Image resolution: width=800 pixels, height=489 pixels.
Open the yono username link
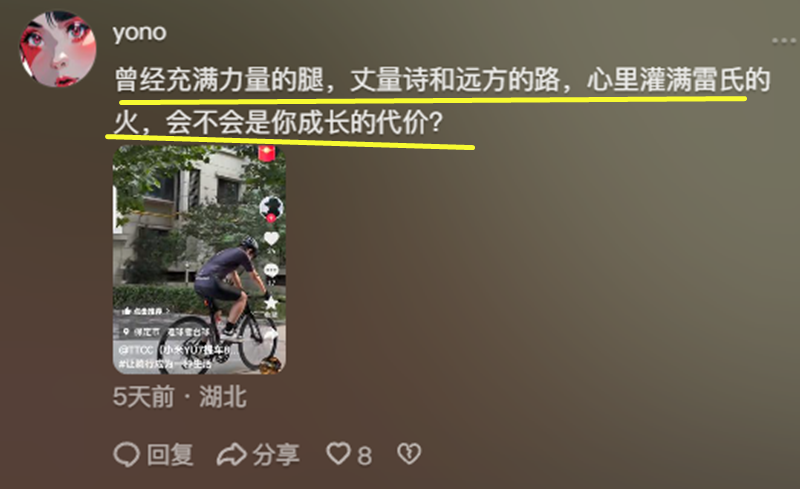coord(139,33)
